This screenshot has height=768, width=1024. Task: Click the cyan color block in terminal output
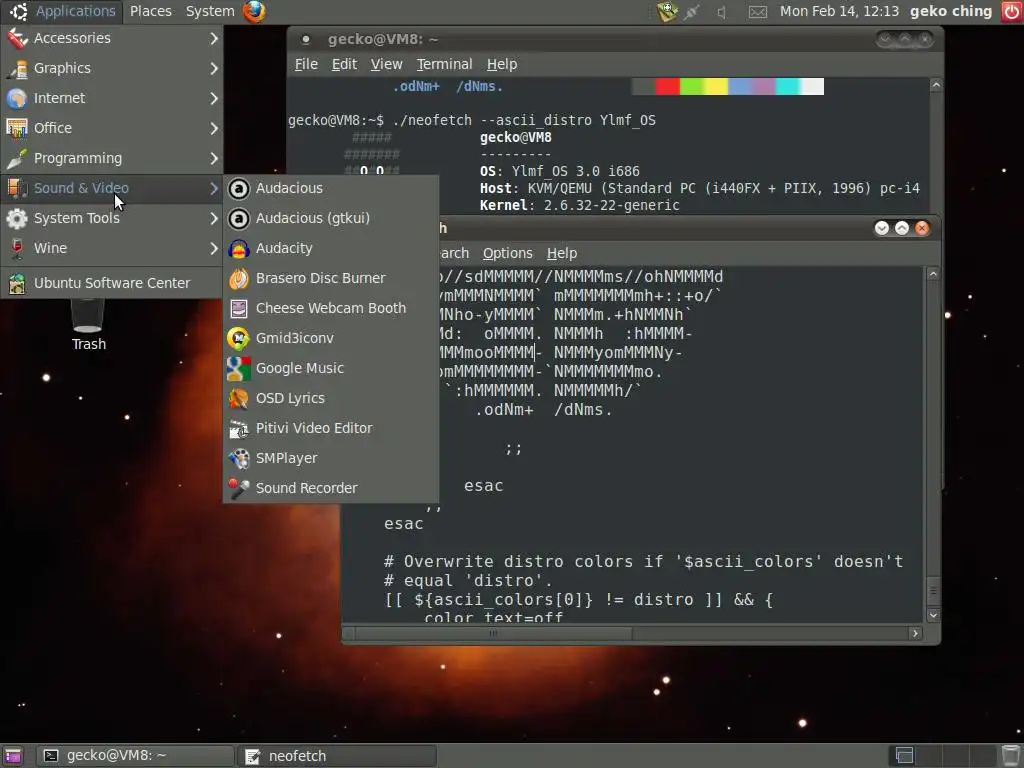788,86
